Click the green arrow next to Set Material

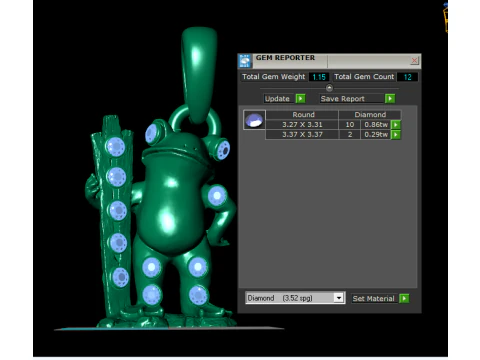pos(404,298)
